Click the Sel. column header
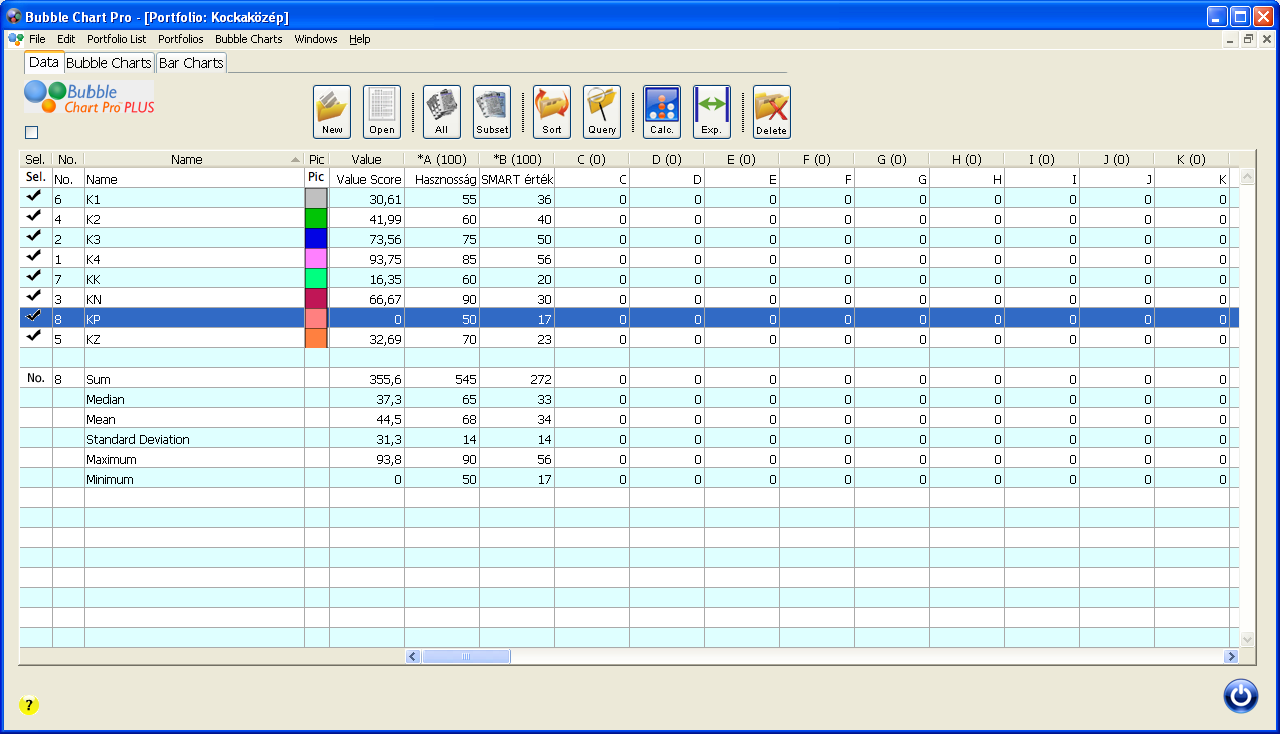 [x=35, y=159]
